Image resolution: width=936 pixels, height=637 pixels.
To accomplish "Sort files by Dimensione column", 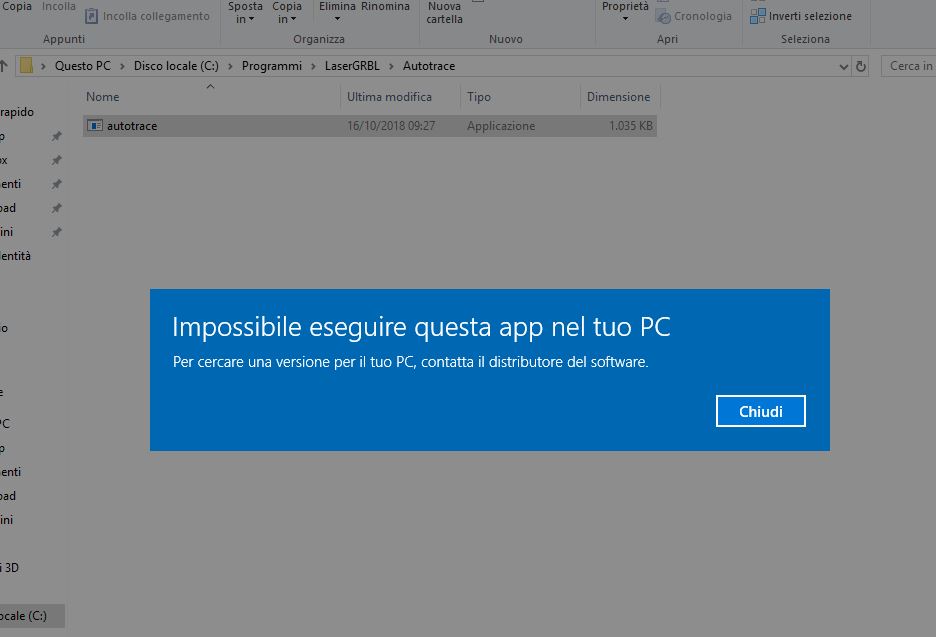I will tap(618, 97).
